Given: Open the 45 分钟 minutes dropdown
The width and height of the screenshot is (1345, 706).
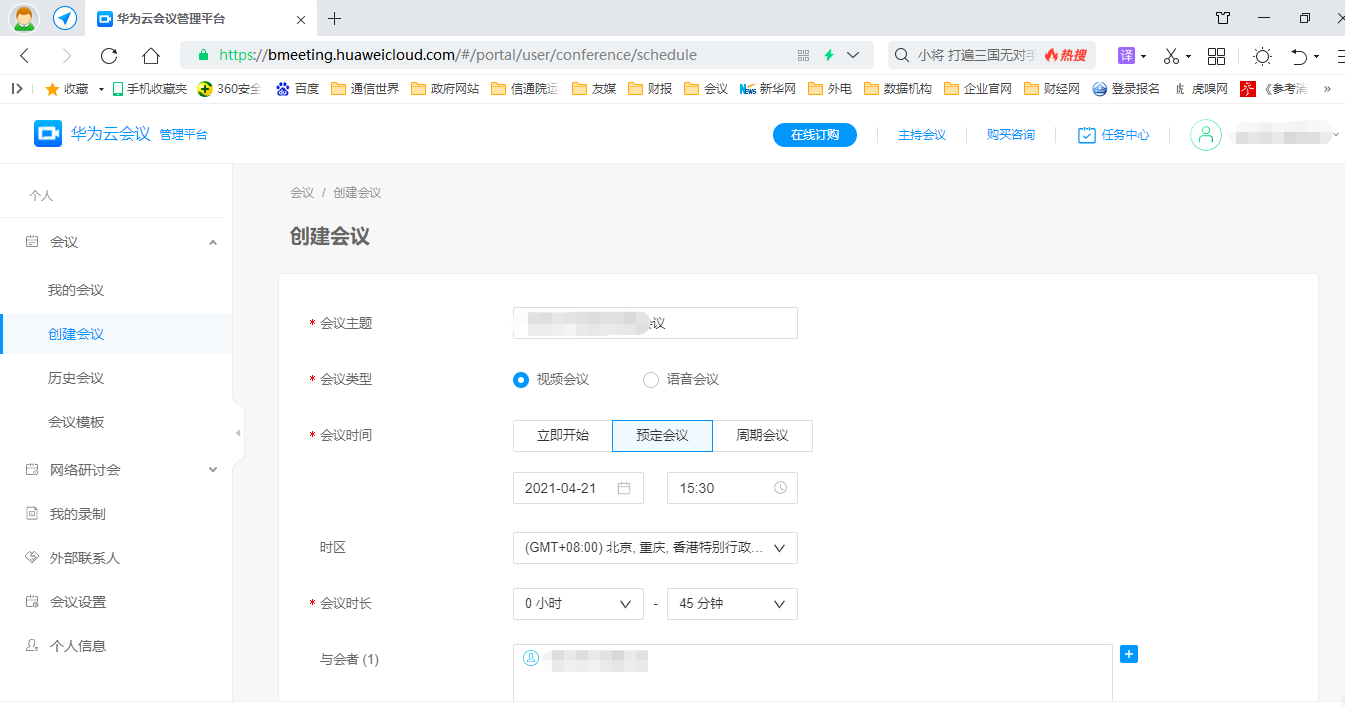Looking at the screenshot, I should click(732, 604).
